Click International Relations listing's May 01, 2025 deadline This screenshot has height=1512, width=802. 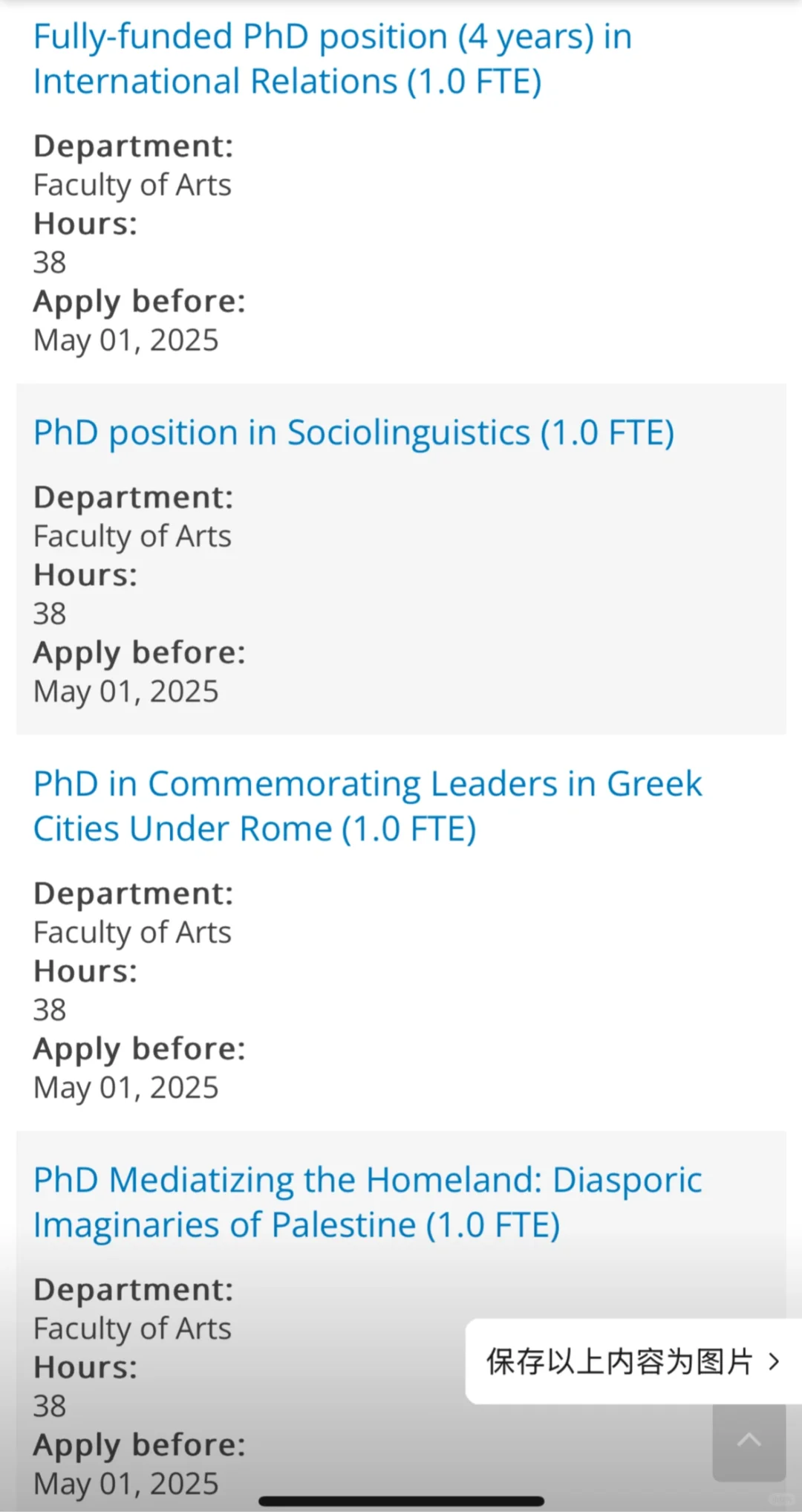pos(125,340)
